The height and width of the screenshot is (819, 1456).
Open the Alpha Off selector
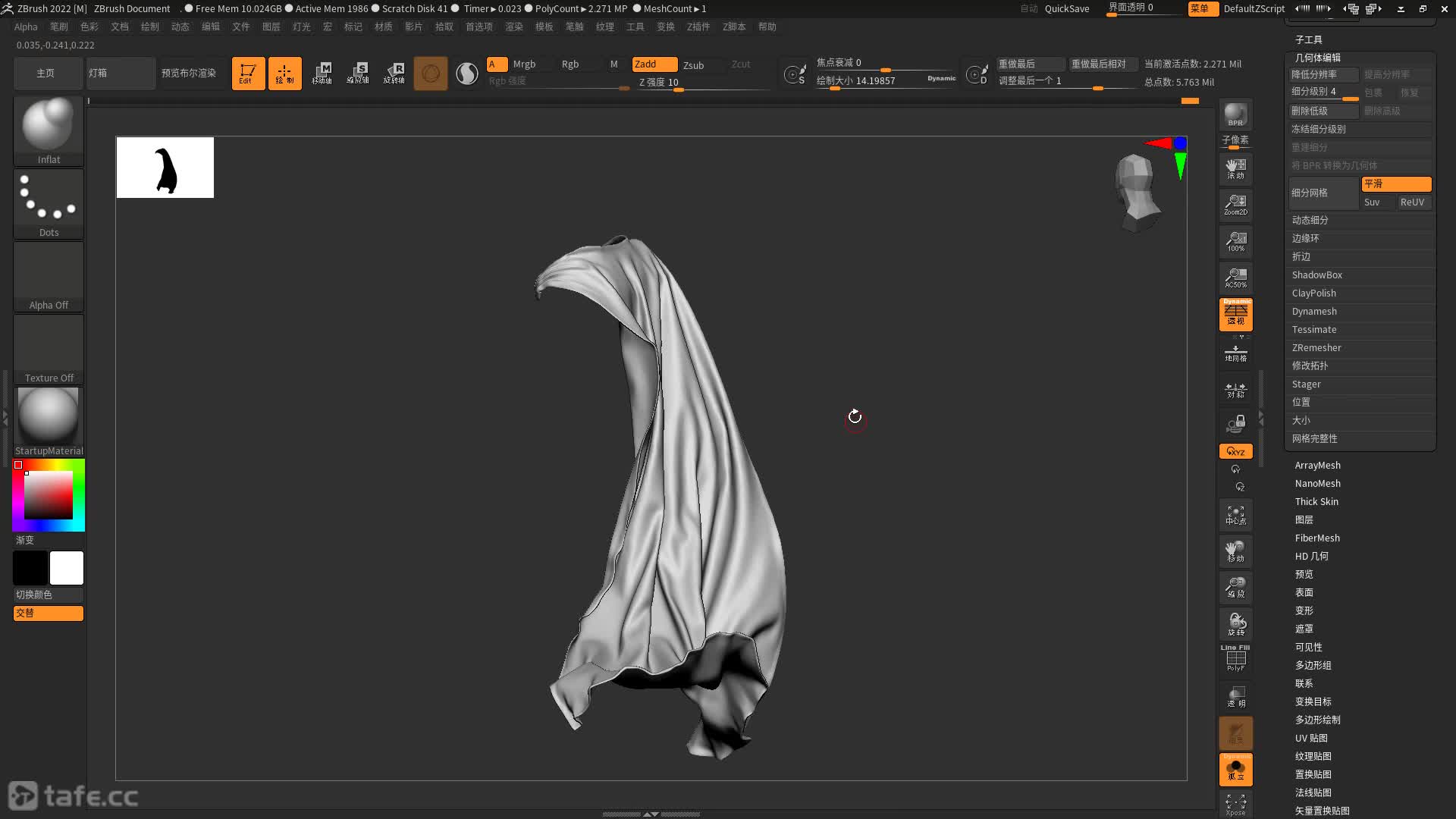pos(49,276)
